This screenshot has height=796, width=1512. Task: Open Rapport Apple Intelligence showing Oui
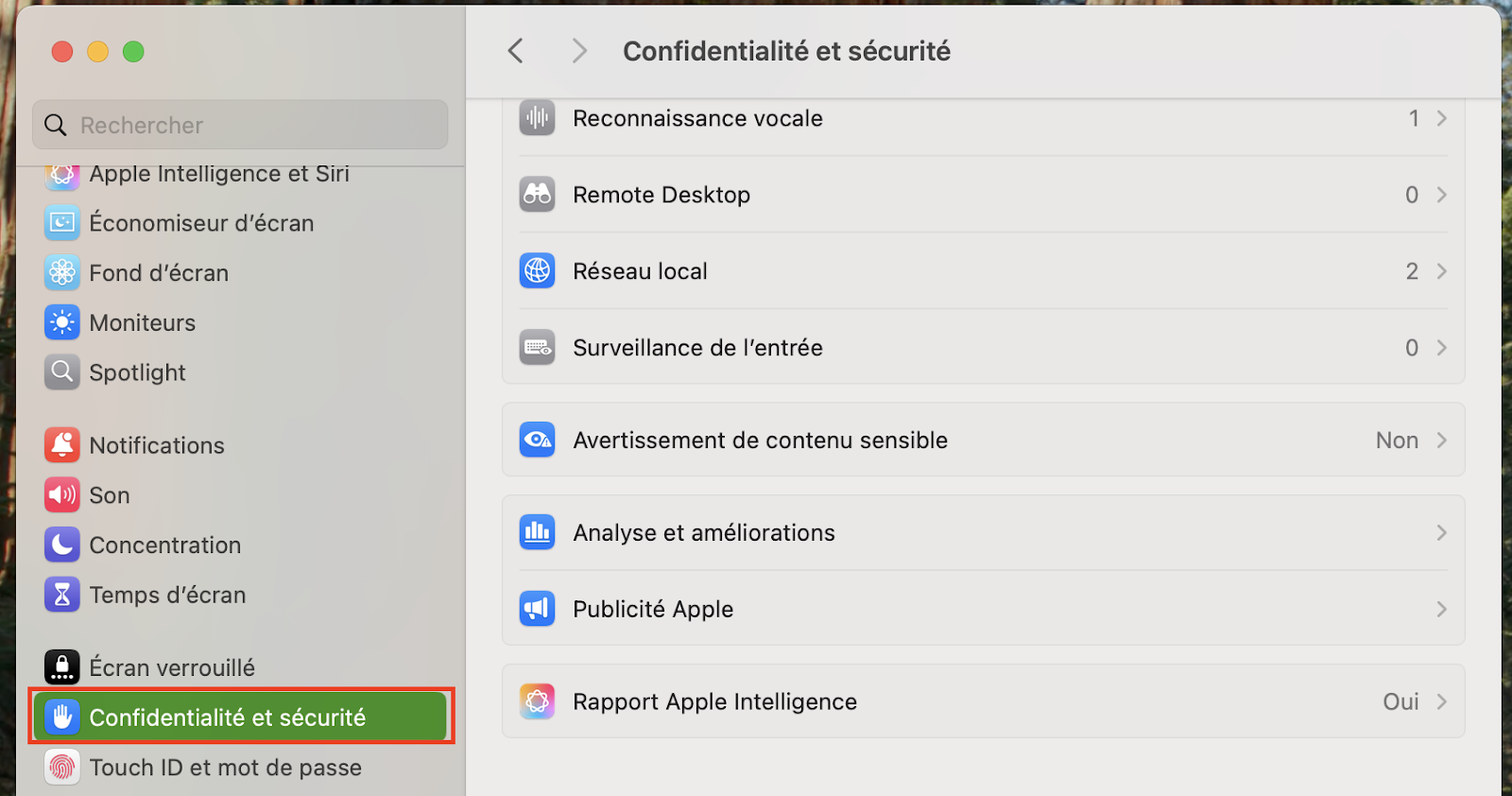pyautogui.click(x=983, y=701)
